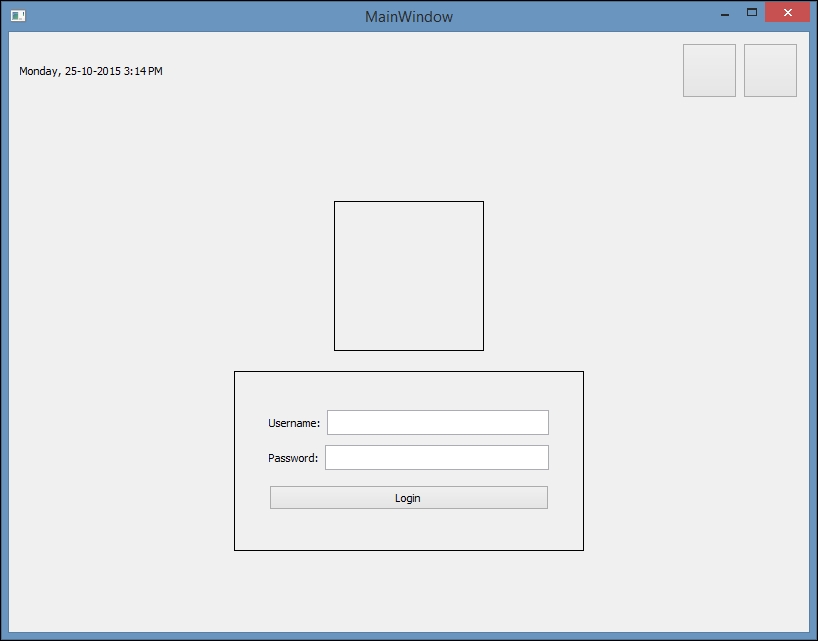Click the empty square logo frame above login
Viewport: 818px width, 641px height.
pyautogui.click(x=408, y=276)
